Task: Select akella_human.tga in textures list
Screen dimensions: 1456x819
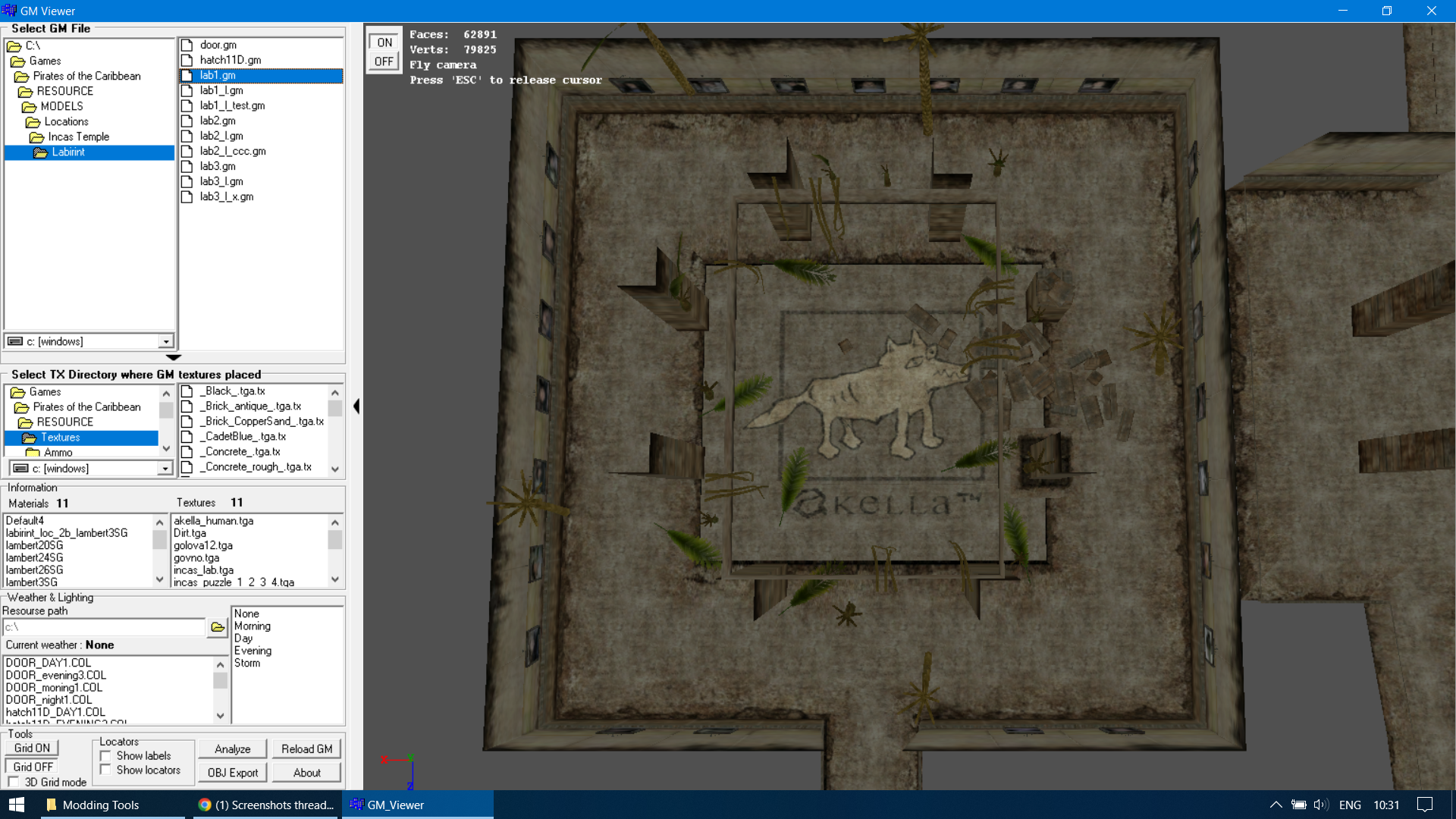Action: click(214, 521)
